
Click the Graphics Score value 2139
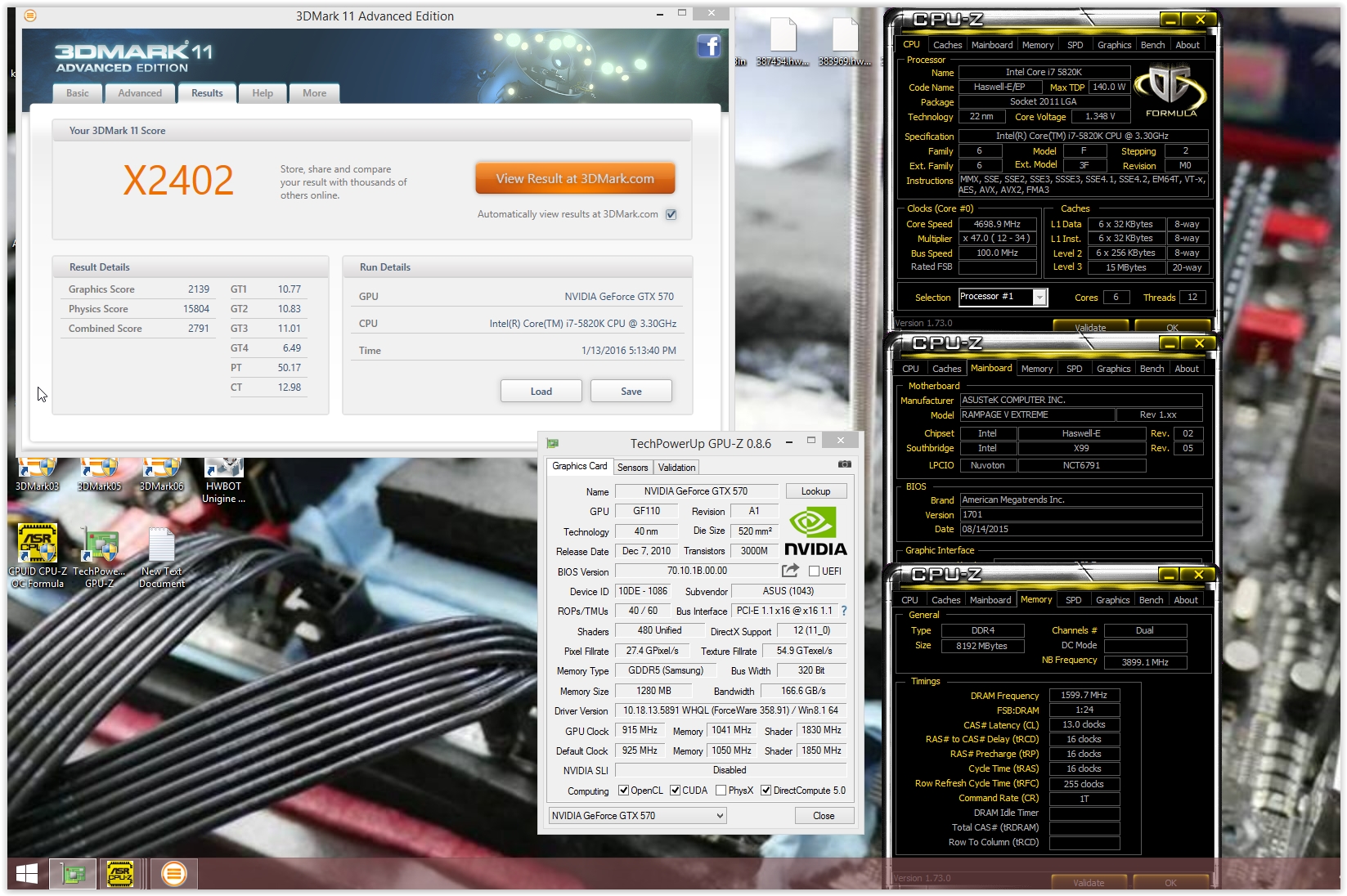199,289
